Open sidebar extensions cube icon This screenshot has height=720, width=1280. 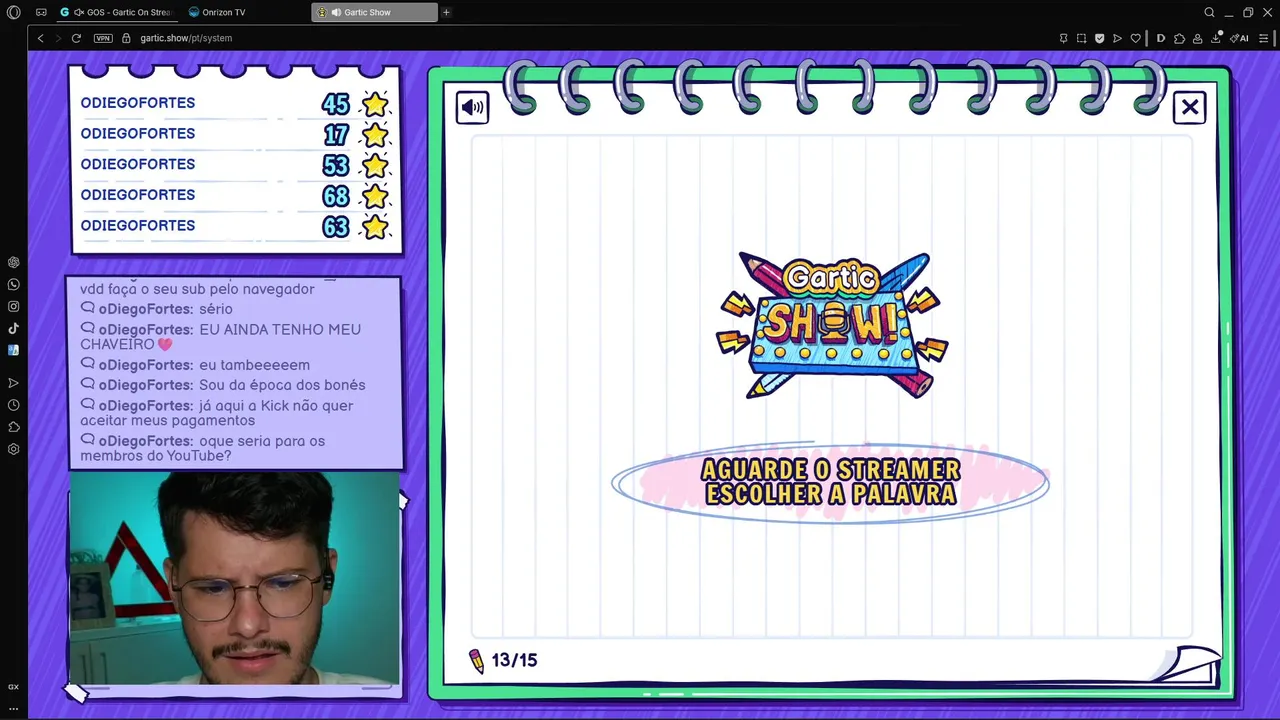(x=13, y=427)
